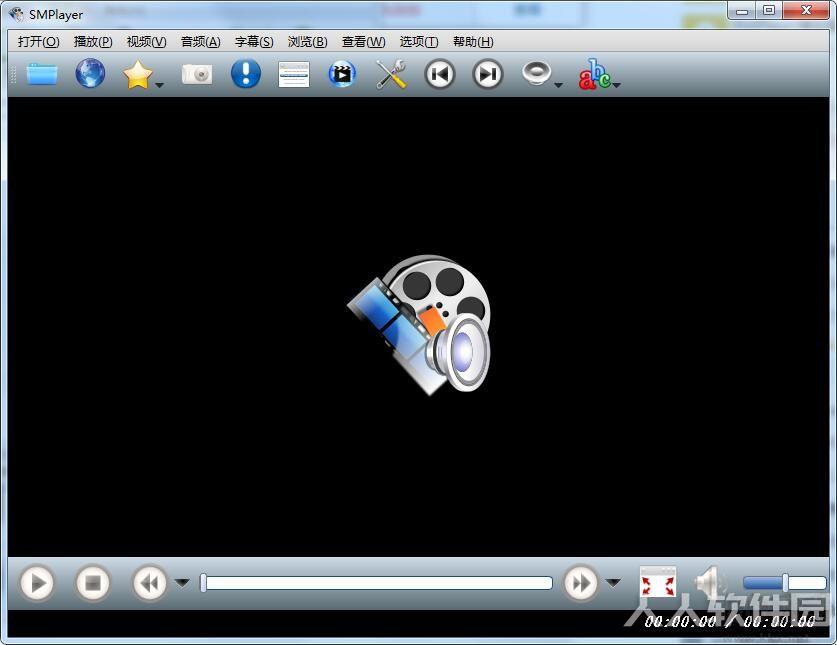Open the 选项(T) menu
The height and width of the screenshot is (645, 837).
pyautogui.click(x=419, y=42)
